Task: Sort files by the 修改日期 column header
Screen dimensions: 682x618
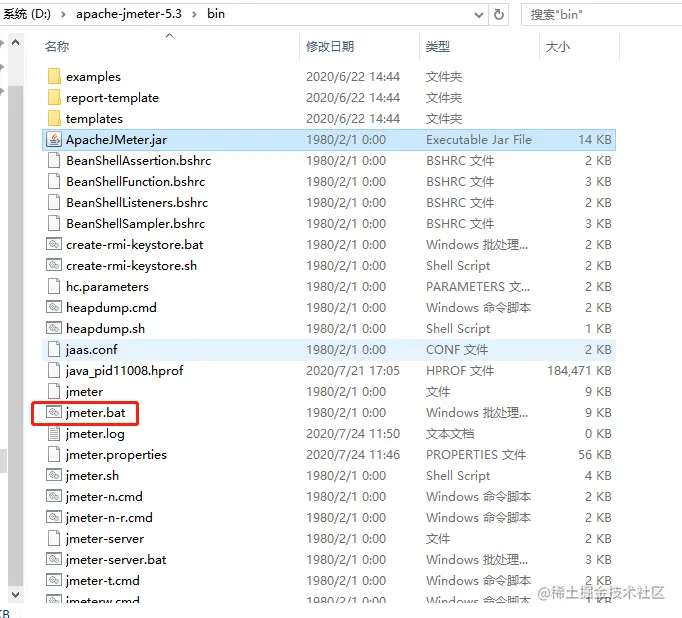Action: [x=330, y=47]
